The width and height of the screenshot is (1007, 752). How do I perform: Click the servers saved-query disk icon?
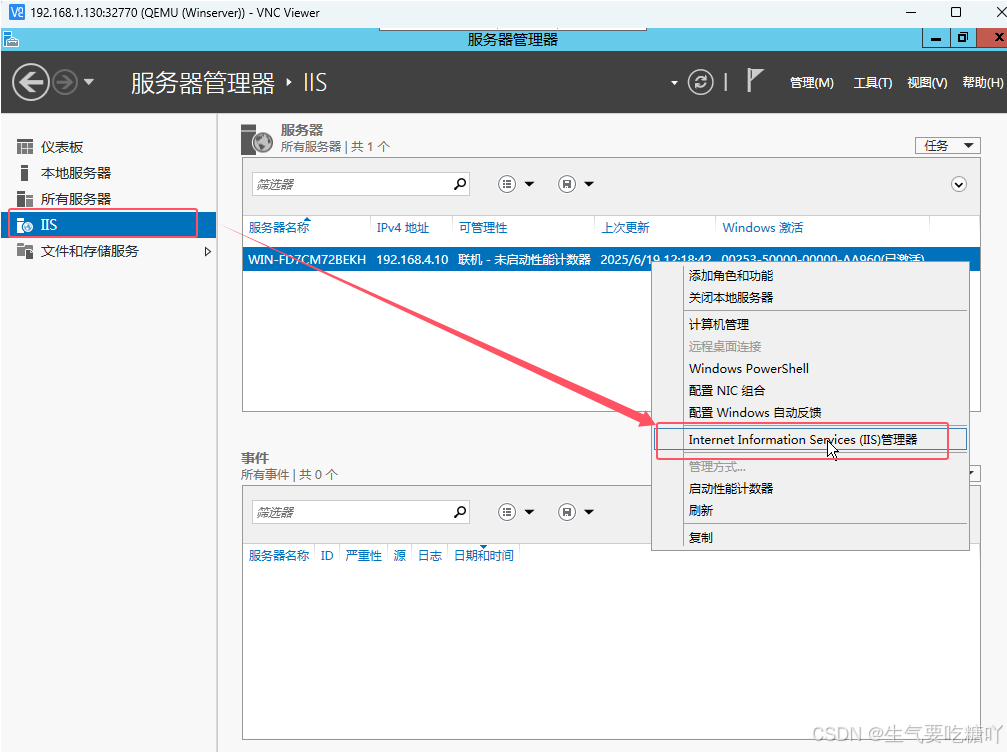(566, 184)
